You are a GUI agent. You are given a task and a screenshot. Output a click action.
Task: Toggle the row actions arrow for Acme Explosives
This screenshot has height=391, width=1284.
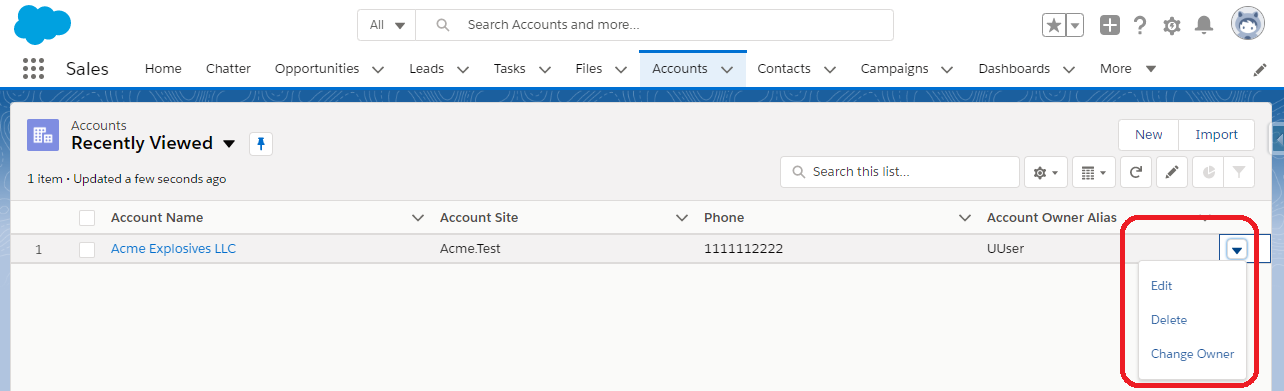(x=1237, y=249)
